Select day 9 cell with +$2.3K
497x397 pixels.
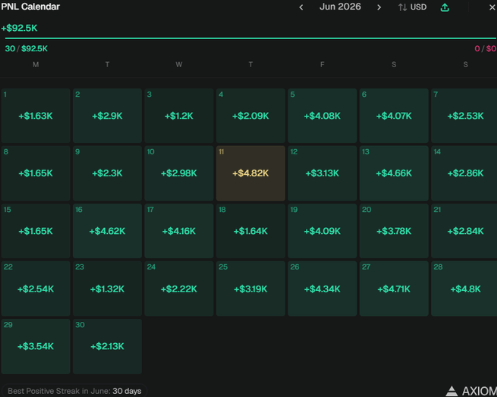pyautogui.click(x=107, y=173)
